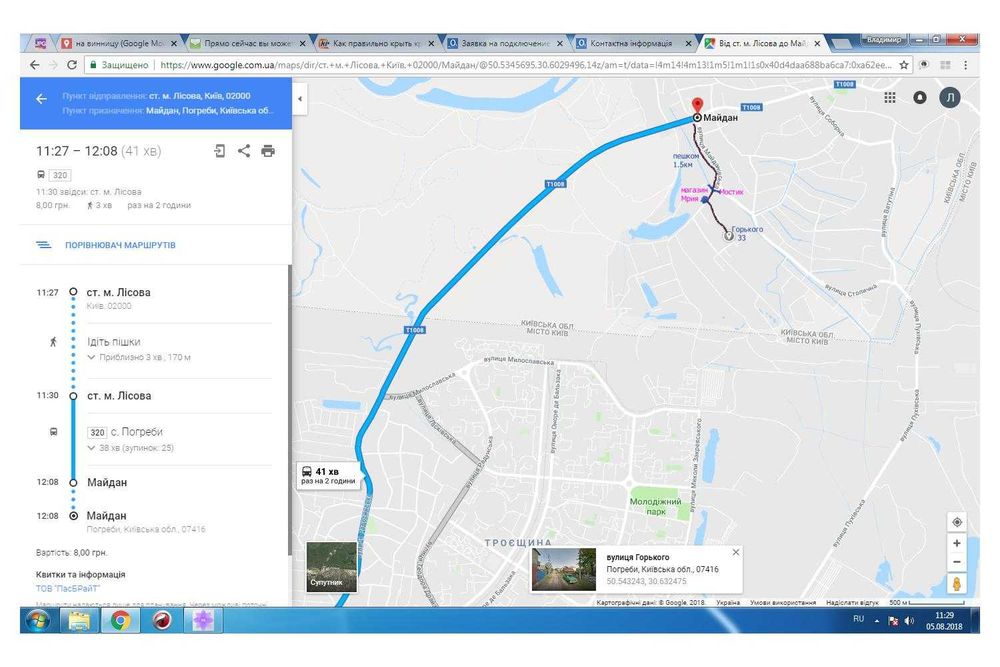Image resolution: width=1000 pixels, height=667 pixels.
Task: Select Street View pegman
Action: point(957,584)
